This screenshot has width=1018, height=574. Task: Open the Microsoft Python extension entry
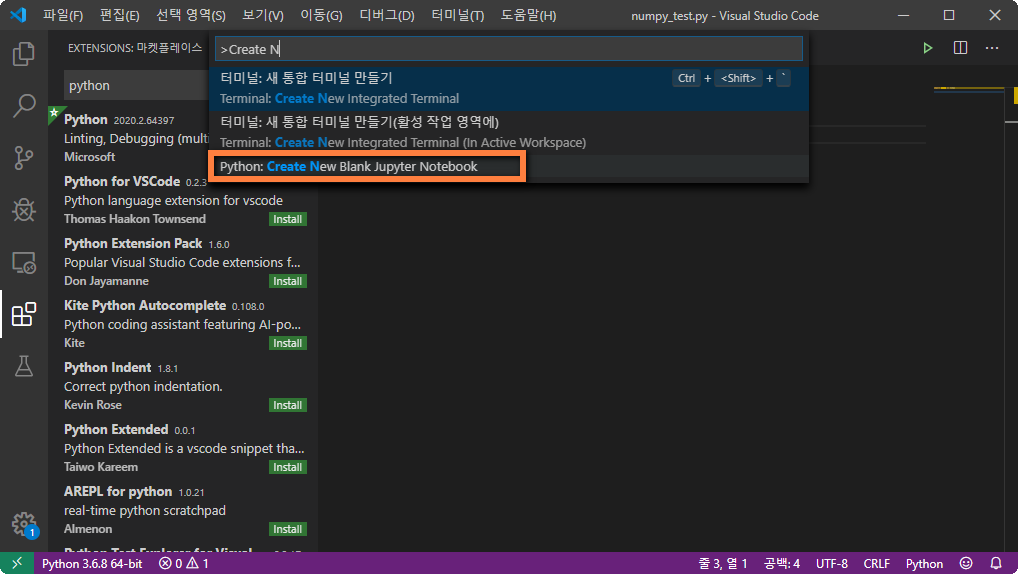pos(129,138)
